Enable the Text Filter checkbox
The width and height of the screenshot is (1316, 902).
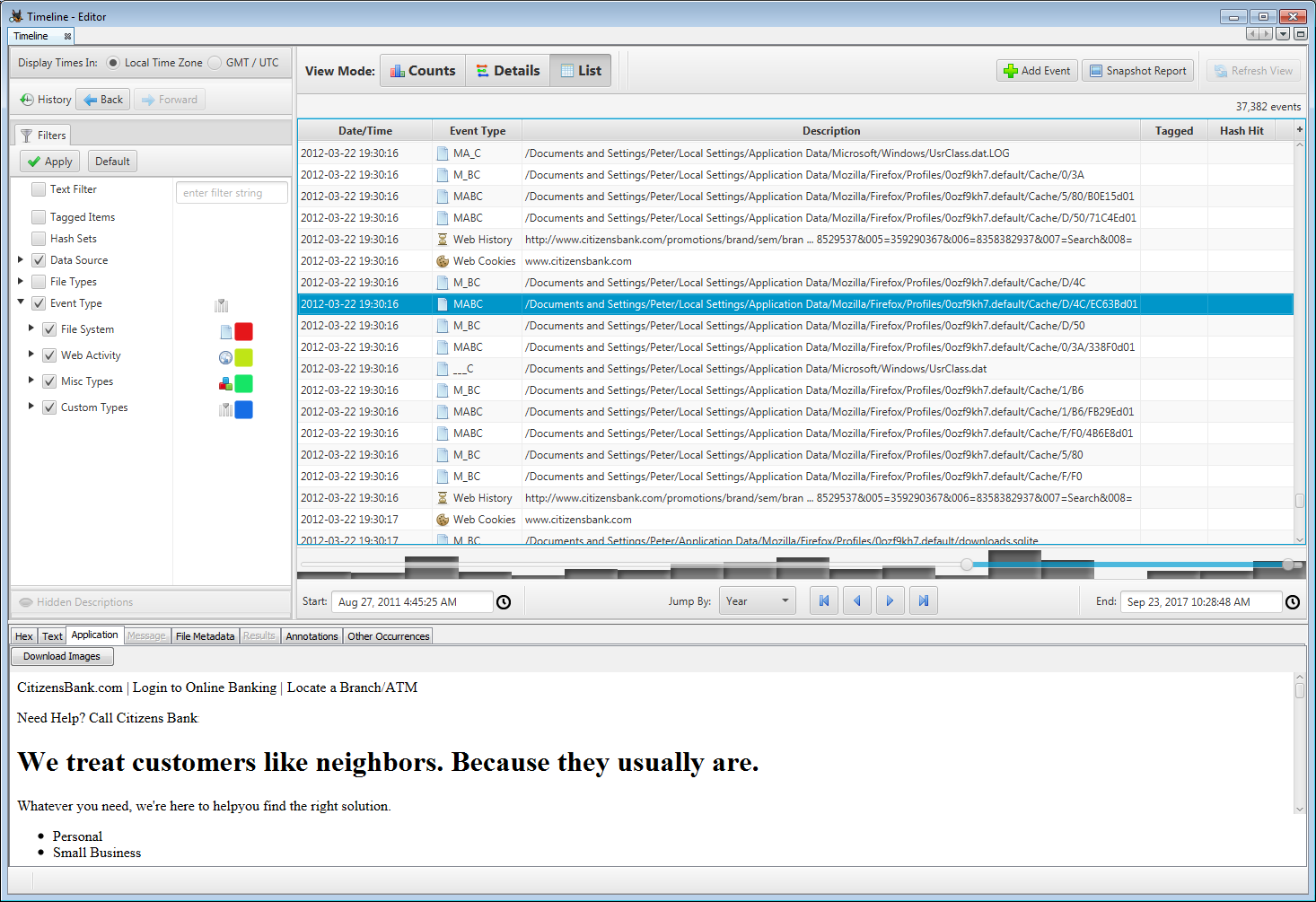click(39, 188)
